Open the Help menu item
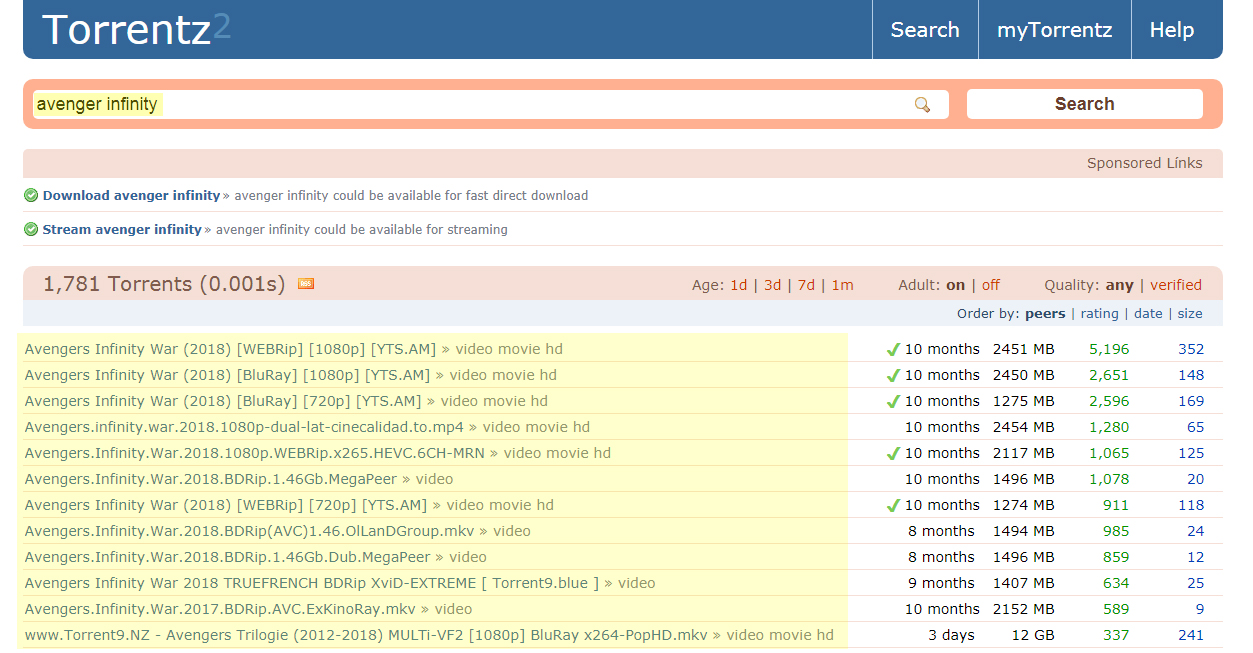Viewport: 1253px width, 653px height. coord(1171,30)
